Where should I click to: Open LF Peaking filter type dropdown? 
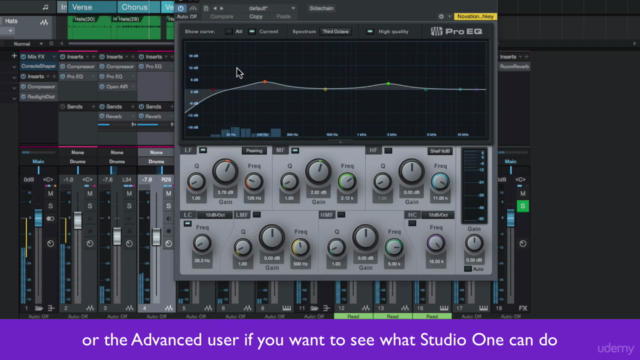tap(254, 151)
